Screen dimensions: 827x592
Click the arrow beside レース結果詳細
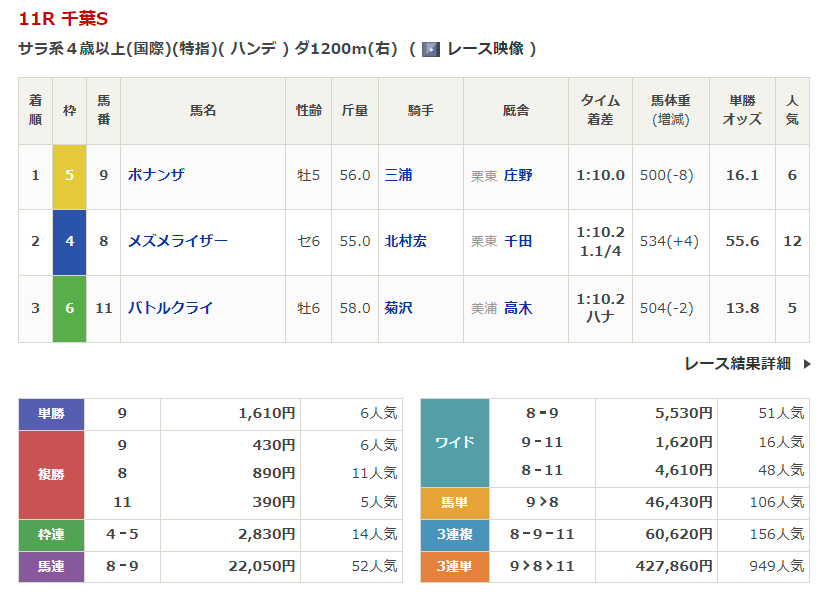click(x=806, y=364)
